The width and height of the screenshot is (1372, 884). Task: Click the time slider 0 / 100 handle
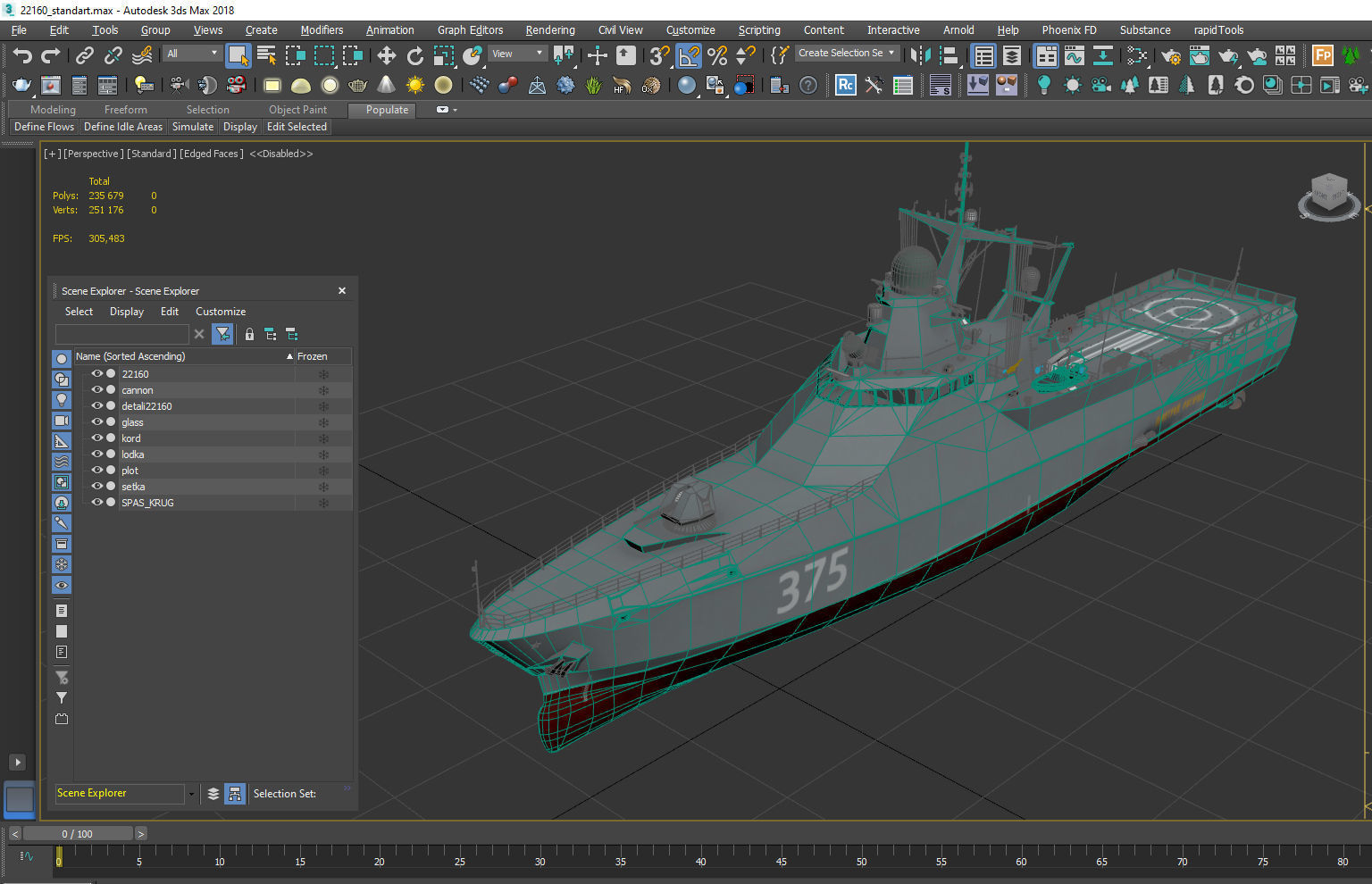click(78, 834)
